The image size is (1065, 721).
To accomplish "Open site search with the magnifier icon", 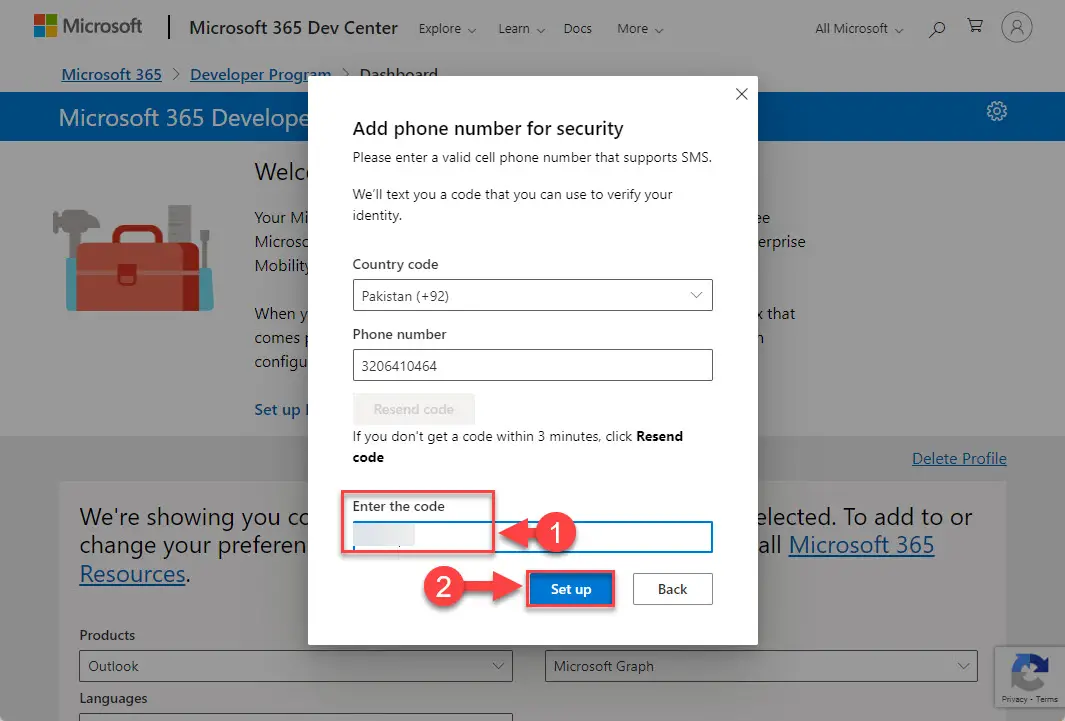I will point(936,28).
